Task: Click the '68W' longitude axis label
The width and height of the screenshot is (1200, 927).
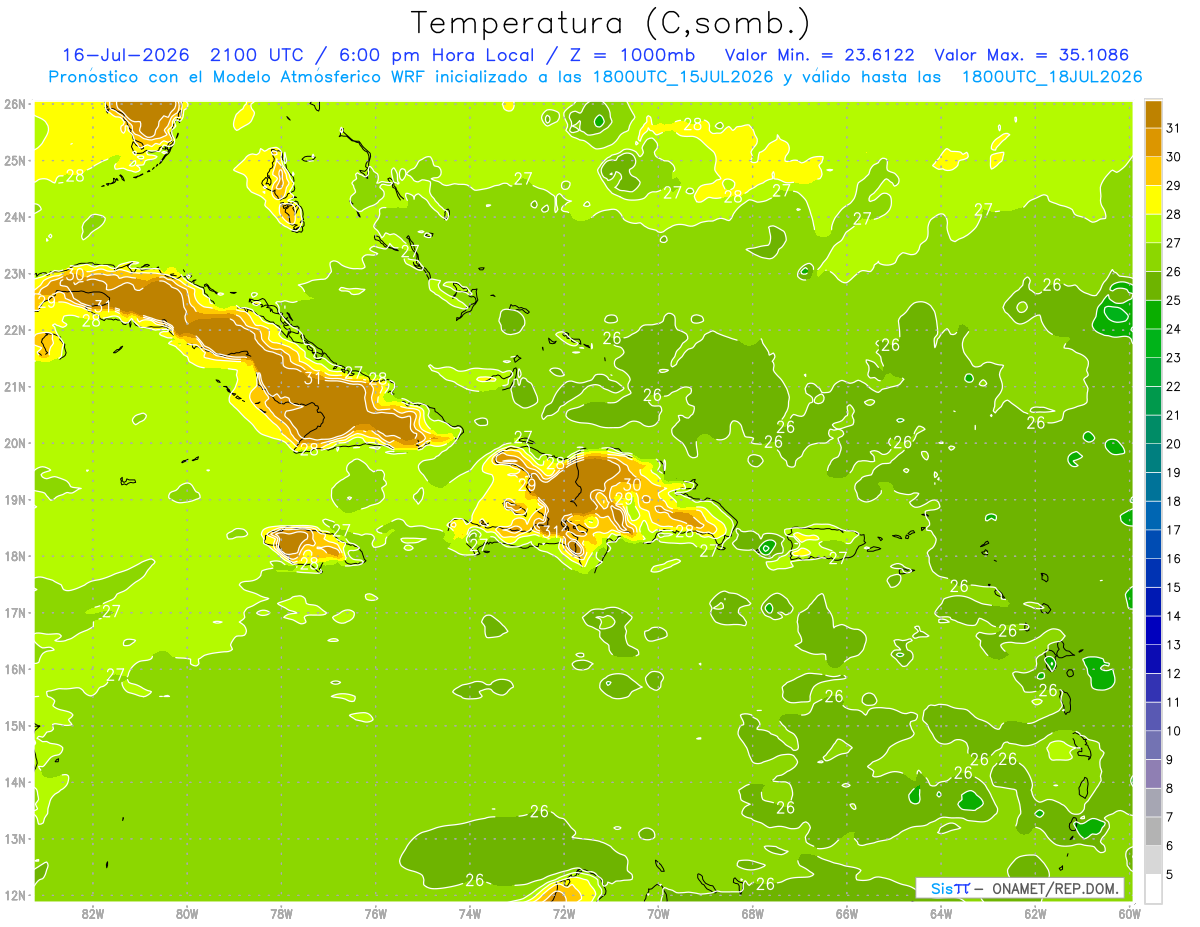Action: (753, 913)
